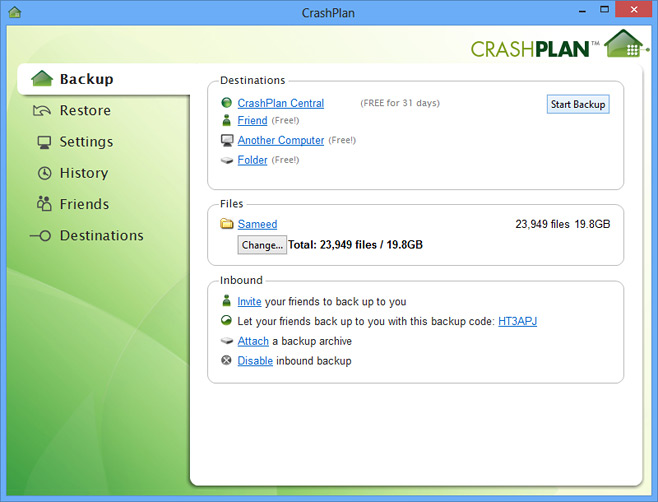Click the Friend person icon in Destinations
The width and height of the screenshot is (658, 502).
(227, 120)
